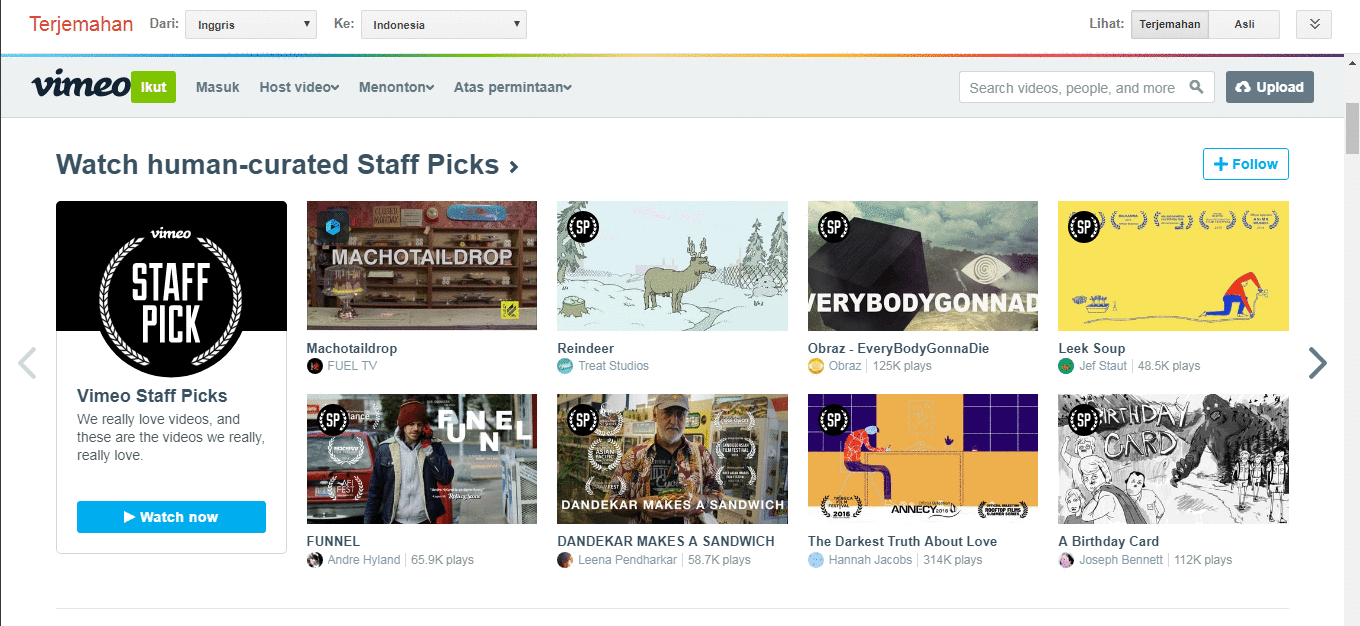Click the Andre Hyland name link
Image resolution: width=1360 pixels, height=626 pixels.
coord(364,560)
